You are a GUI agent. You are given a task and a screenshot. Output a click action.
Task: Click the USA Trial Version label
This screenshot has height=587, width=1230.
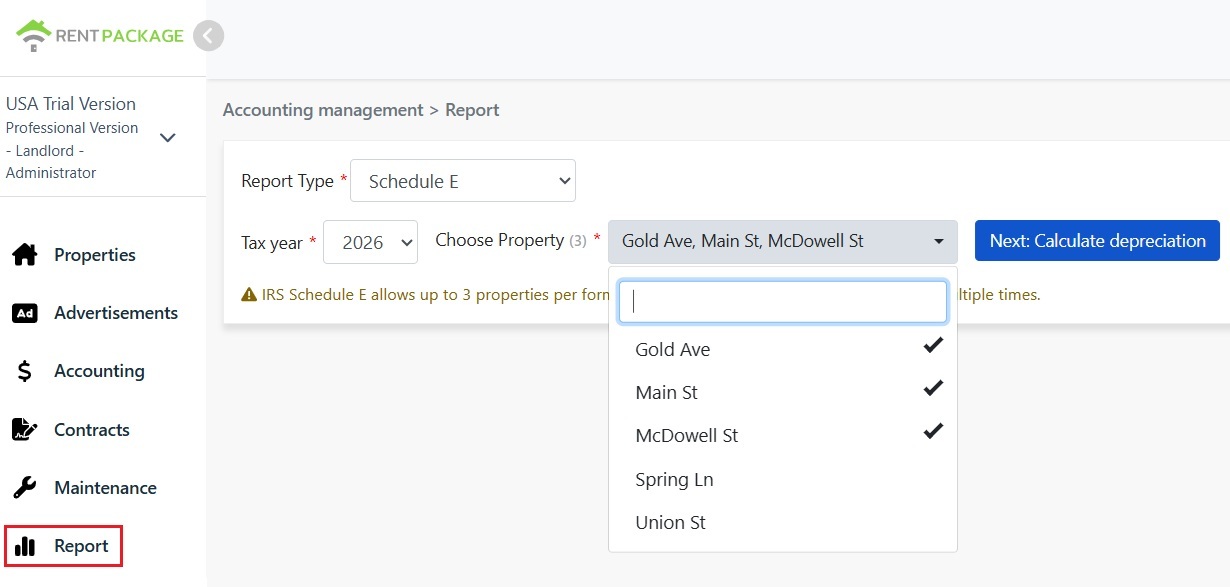click(x=71, y=104)
